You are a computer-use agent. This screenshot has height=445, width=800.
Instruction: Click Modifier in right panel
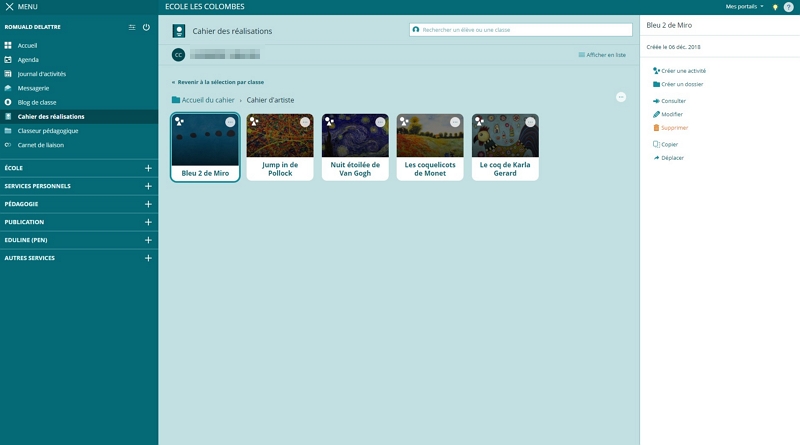tap(668, 114)
